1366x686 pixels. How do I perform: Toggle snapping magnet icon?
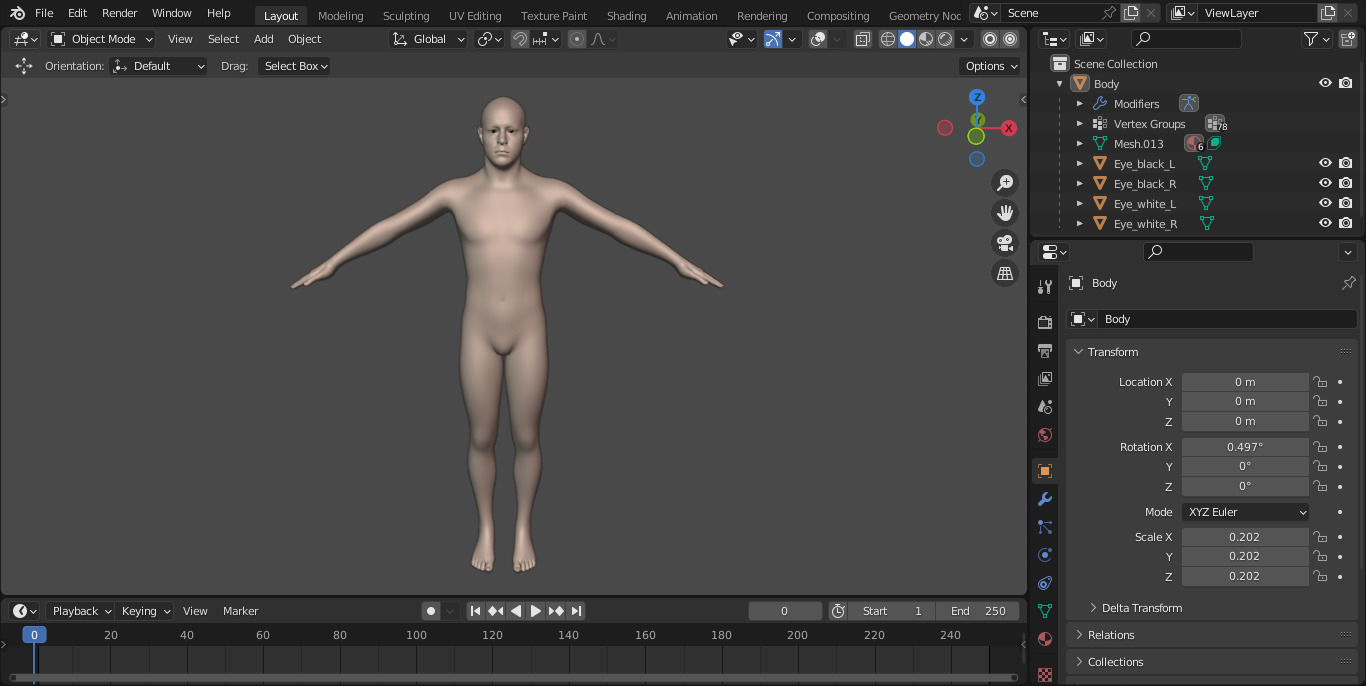point(520,39)
